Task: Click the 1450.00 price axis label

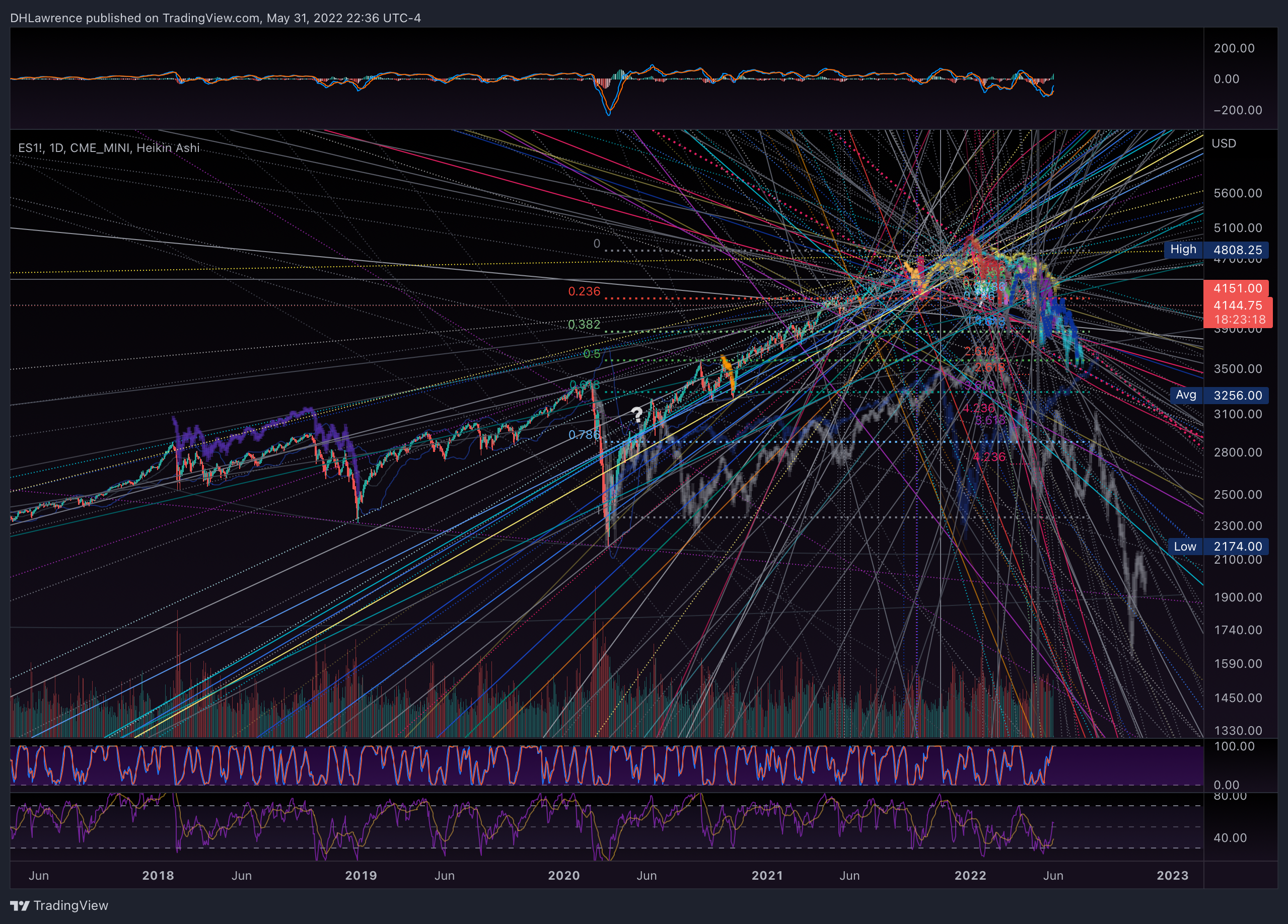Action: [x=1238, y=698]
